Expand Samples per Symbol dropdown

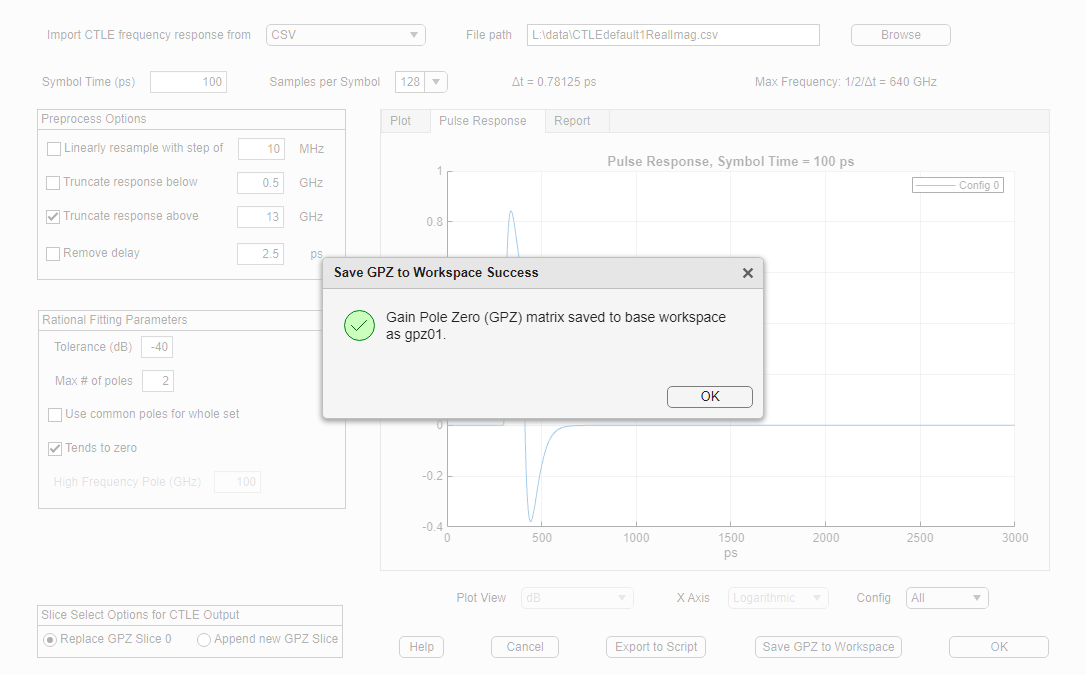(421, 82)
